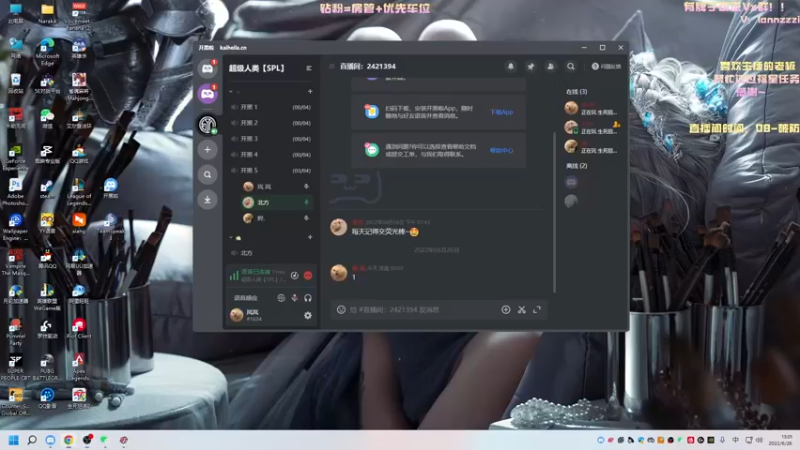Open voice connection details signal icon
Image resolution: width=800 pixels, height=450 pixels.
234,276
